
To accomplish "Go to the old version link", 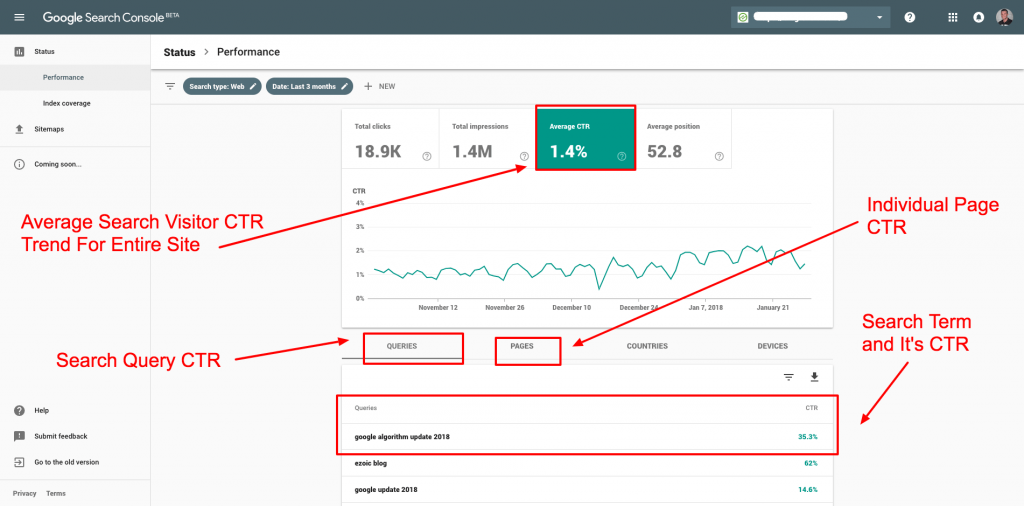I will (67, 462).
